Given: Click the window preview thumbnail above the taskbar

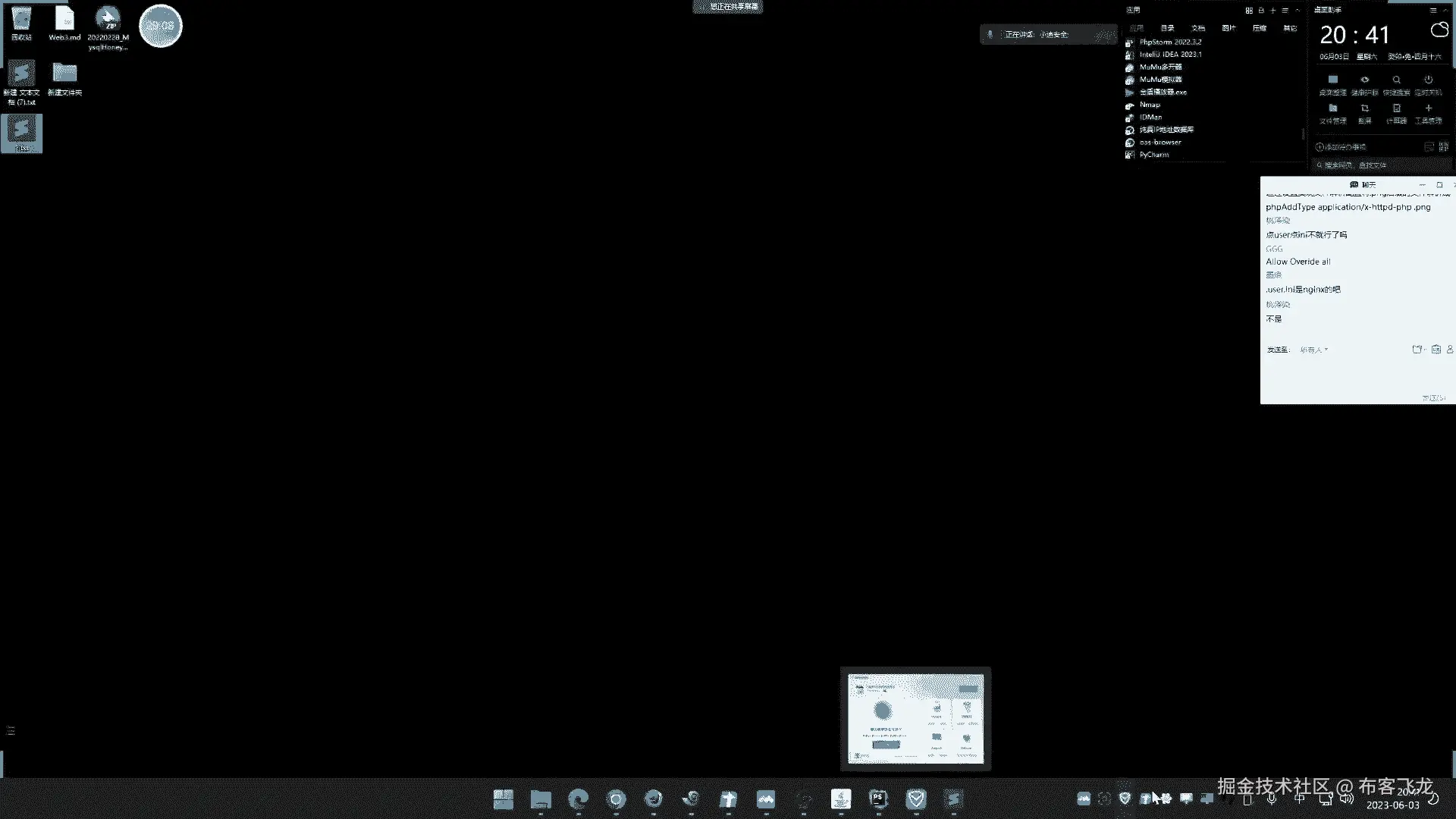Looking at the screenshot, I should tap(915, 718).
